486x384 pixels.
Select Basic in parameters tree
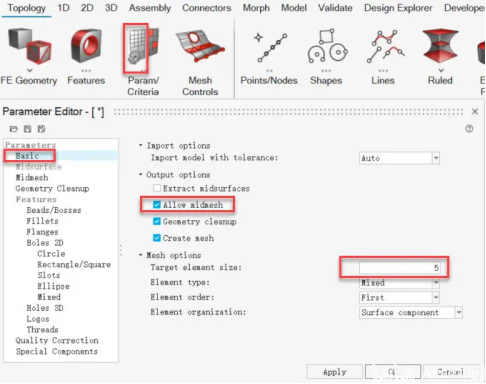coord(27,156)
